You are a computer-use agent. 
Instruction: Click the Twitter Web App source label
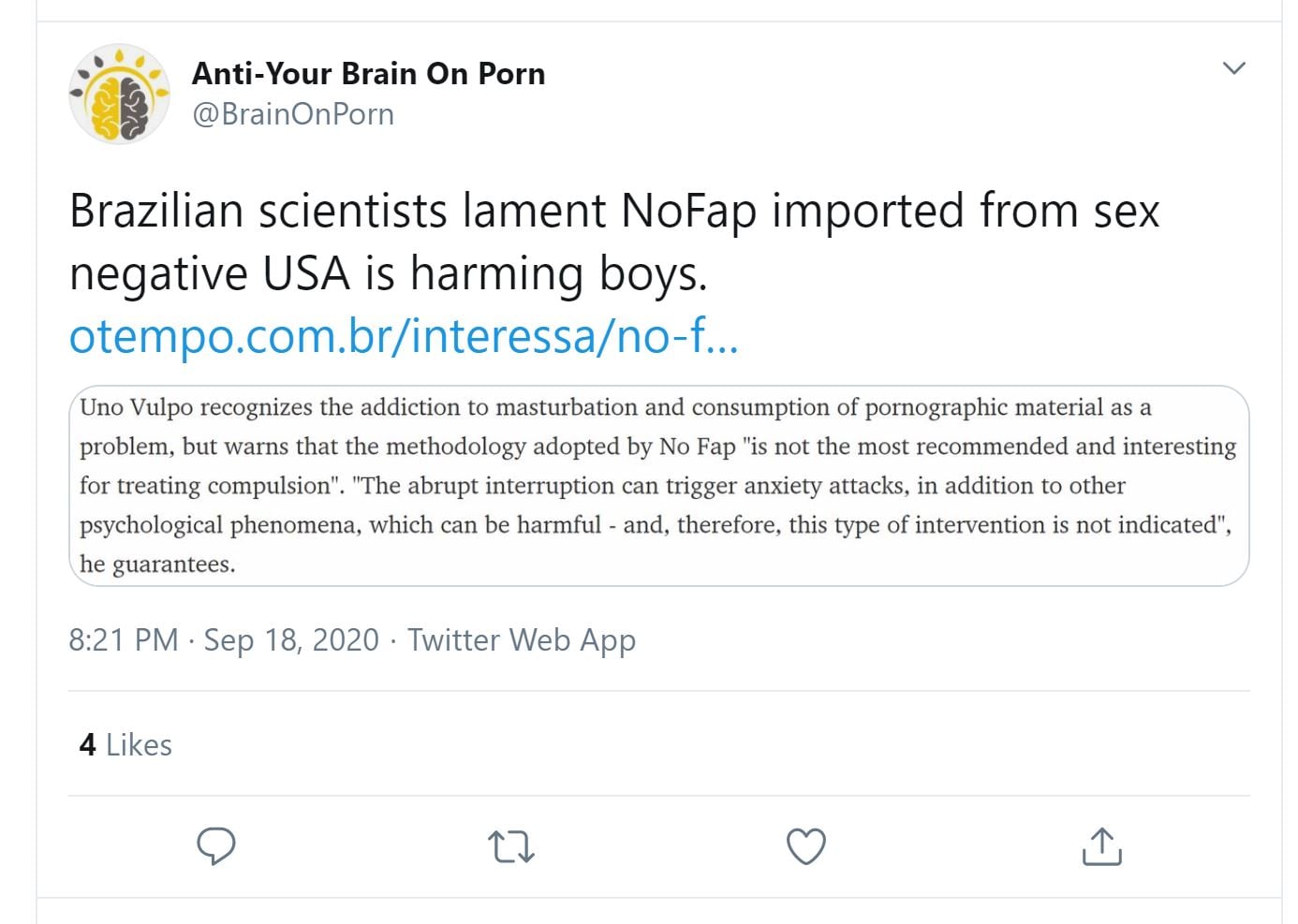pos(522,640)
